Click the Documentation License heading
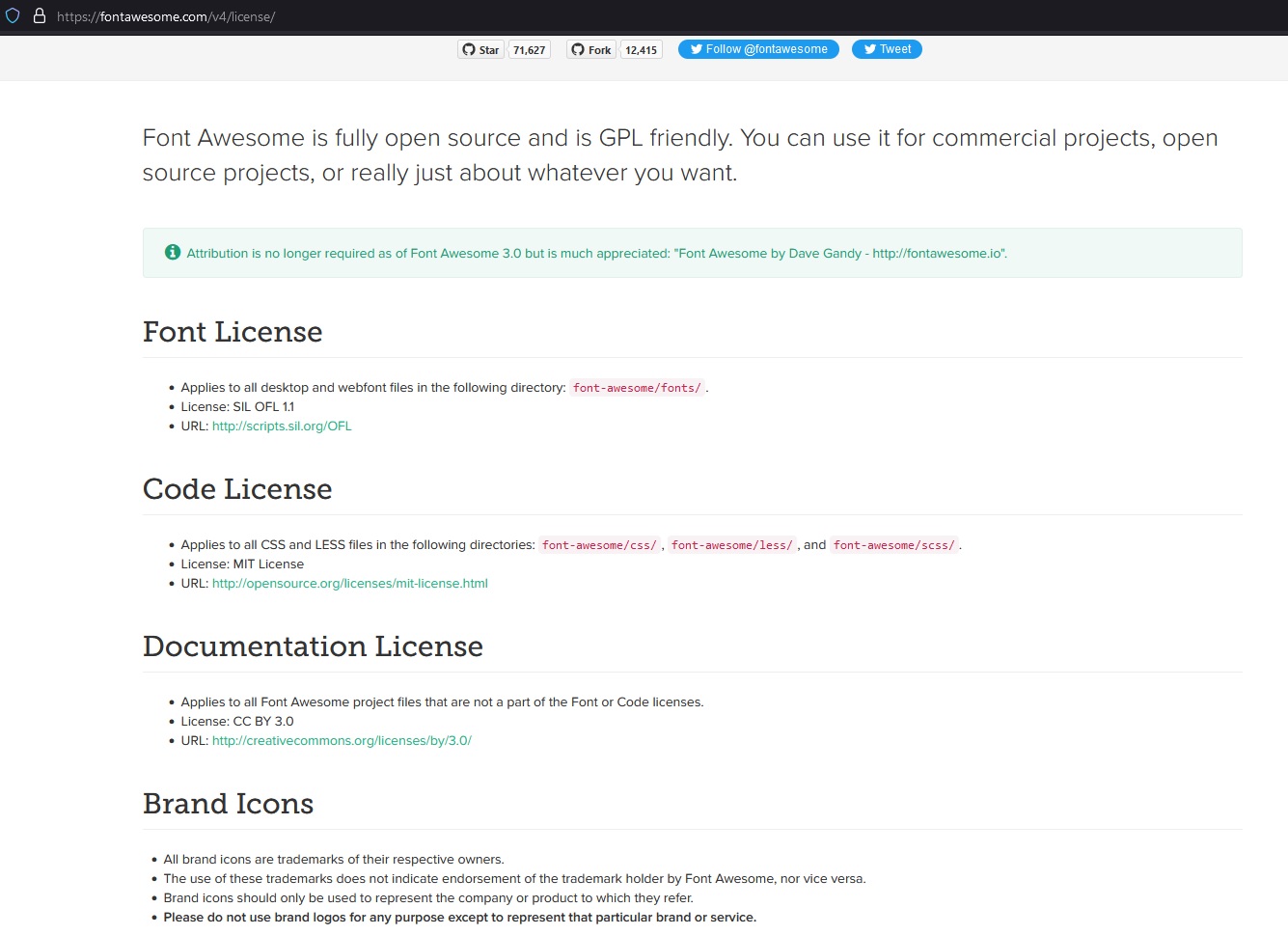Viewport: 1288px width, 935px height. (x=313, y=646)
